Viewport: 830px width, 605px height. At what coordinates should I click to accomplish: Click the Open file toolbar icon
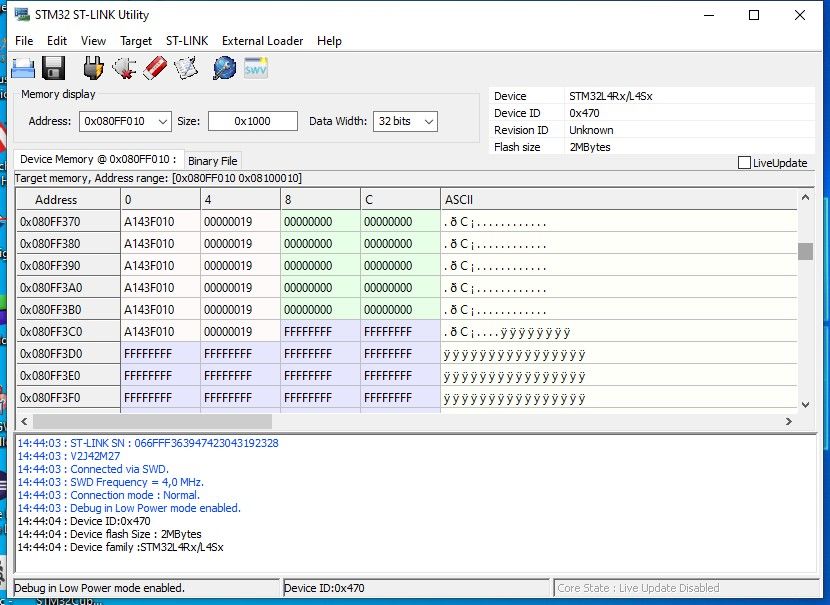pos(23,68)
